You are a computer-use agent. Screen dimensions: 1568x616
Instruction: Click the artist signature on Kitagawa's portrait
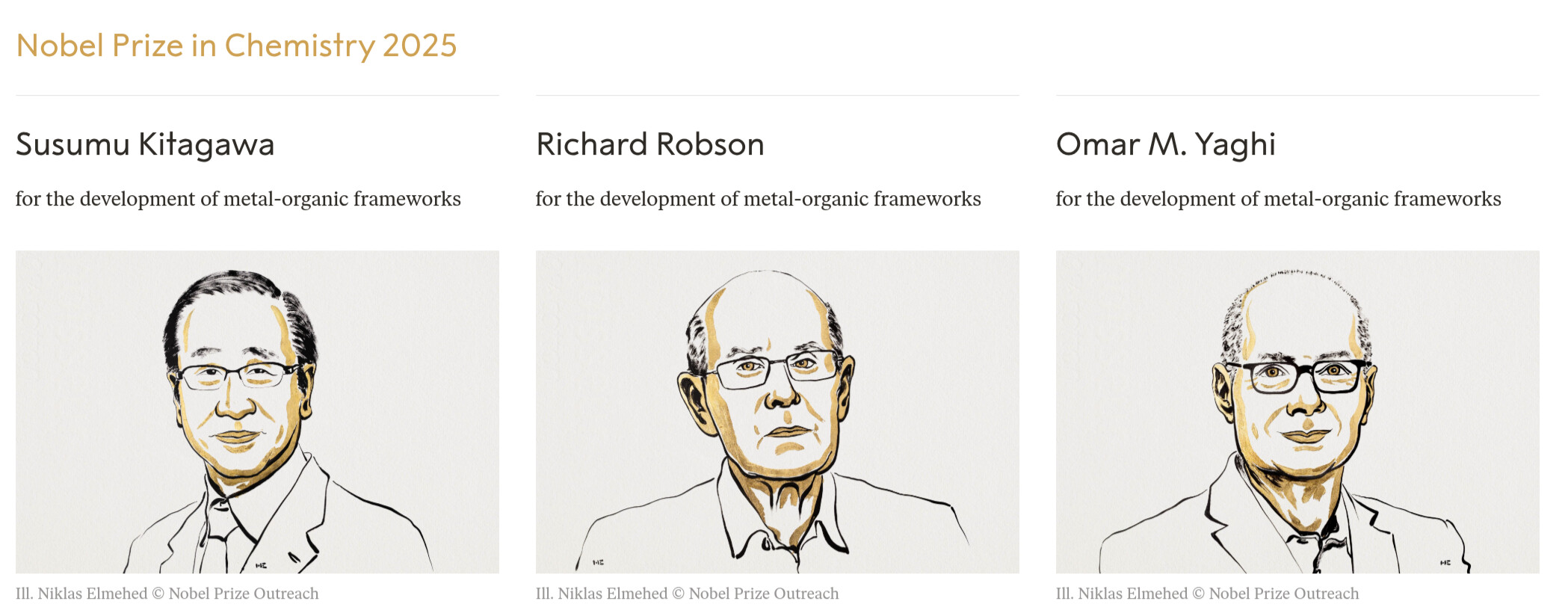click(262, 565)
